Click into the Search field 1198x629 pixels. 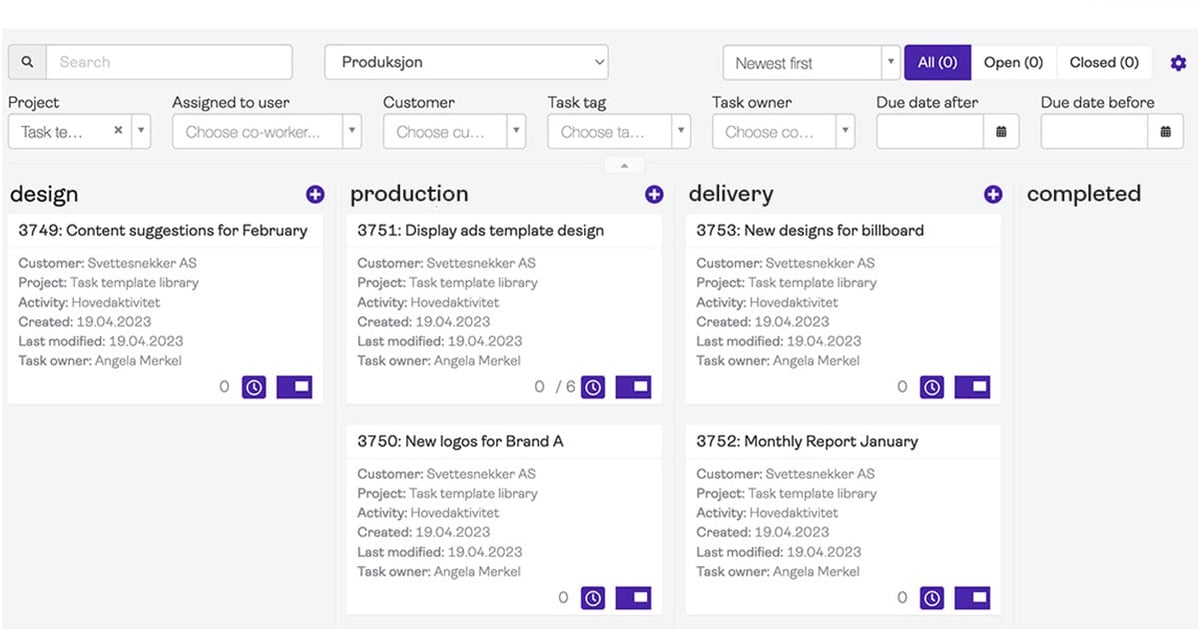point(170,62)
